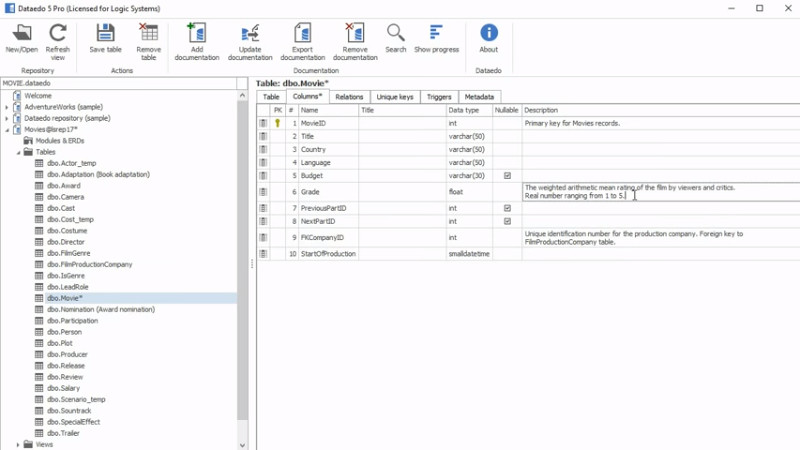
Task: Click the row handle icon for Title column
Action: point(263,136)
